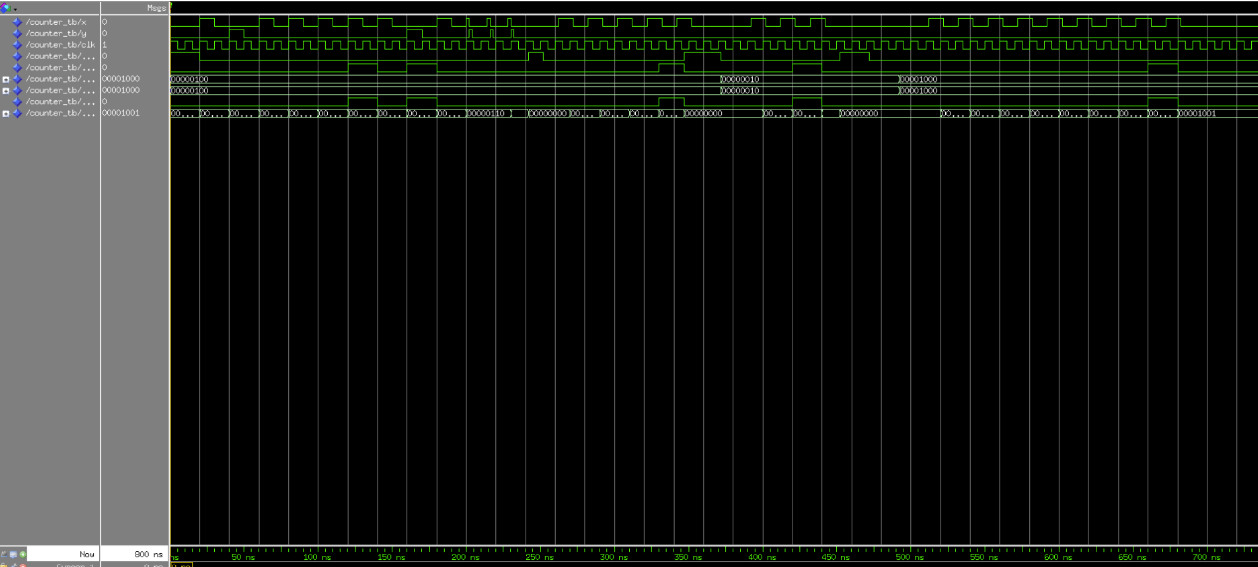Click the 450 ns mark on the timeline
The image size is (1258, 567).
(x=835, y=557)
